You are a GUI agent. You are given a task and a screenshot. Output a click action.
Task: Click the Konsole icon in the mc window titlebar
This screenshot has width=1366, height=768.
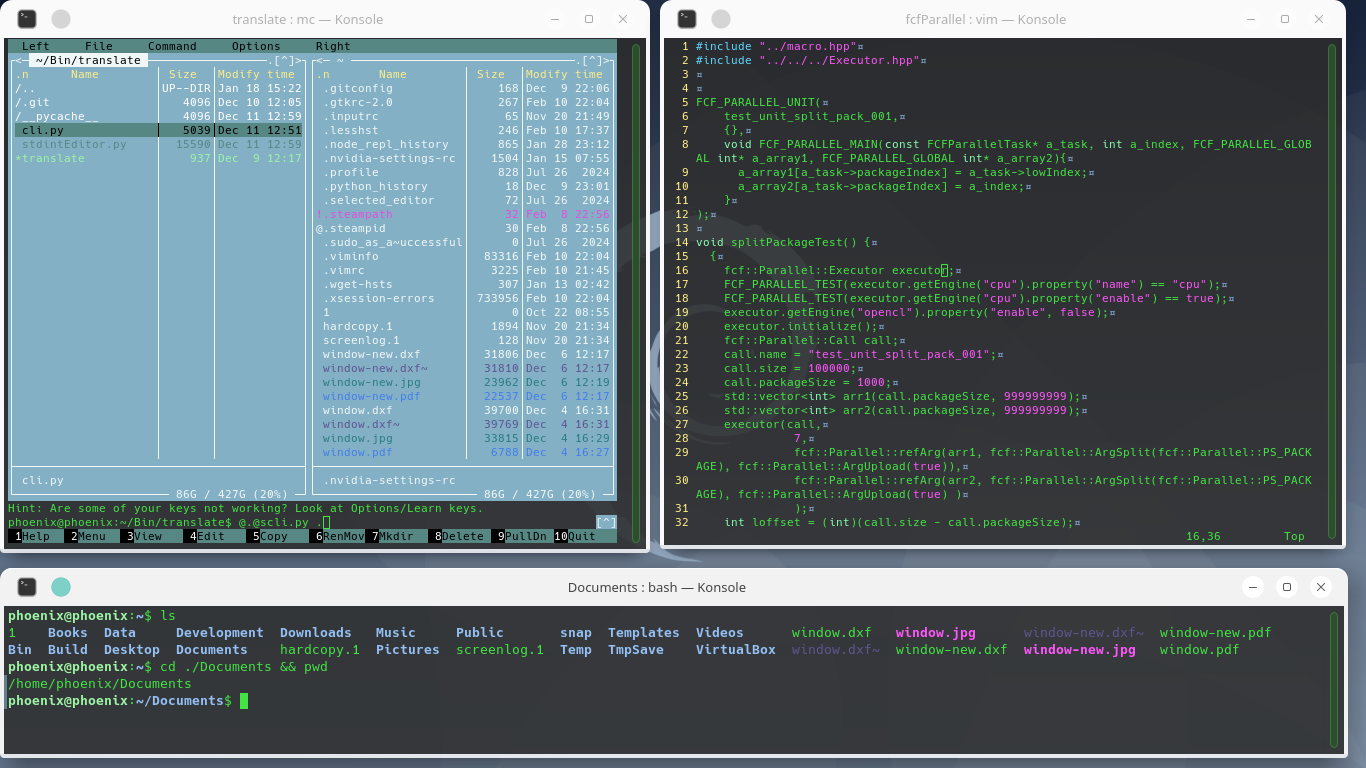[25, 18]
